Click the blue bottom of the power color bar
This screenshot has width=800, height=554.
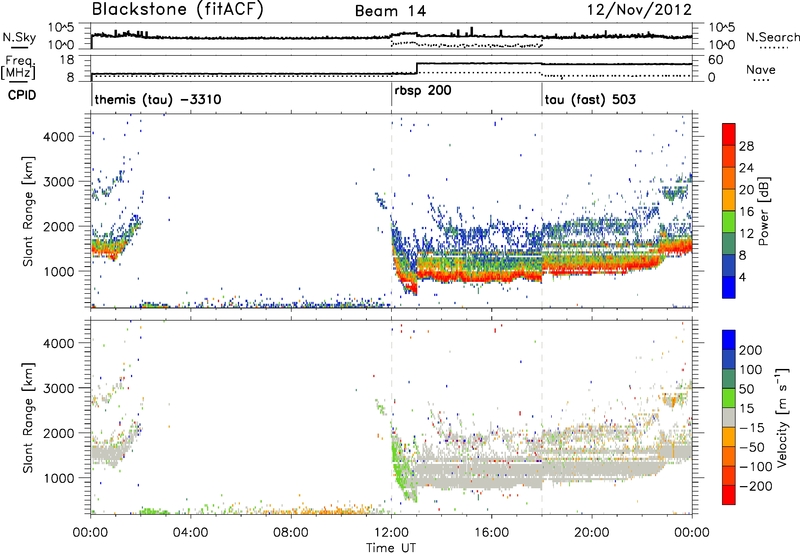(x=729, y=287)
